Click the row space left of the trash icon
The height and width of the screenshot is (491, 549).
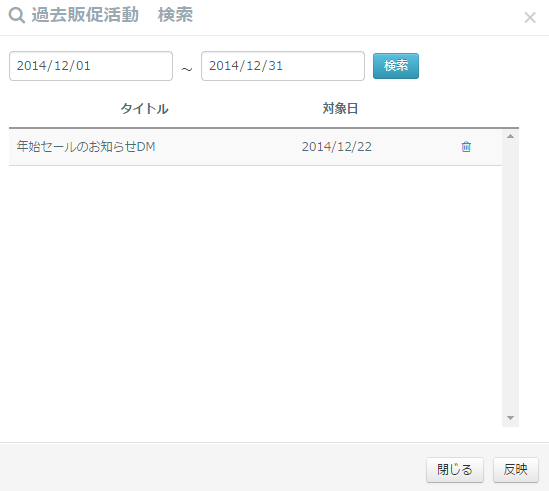(416, 147)
